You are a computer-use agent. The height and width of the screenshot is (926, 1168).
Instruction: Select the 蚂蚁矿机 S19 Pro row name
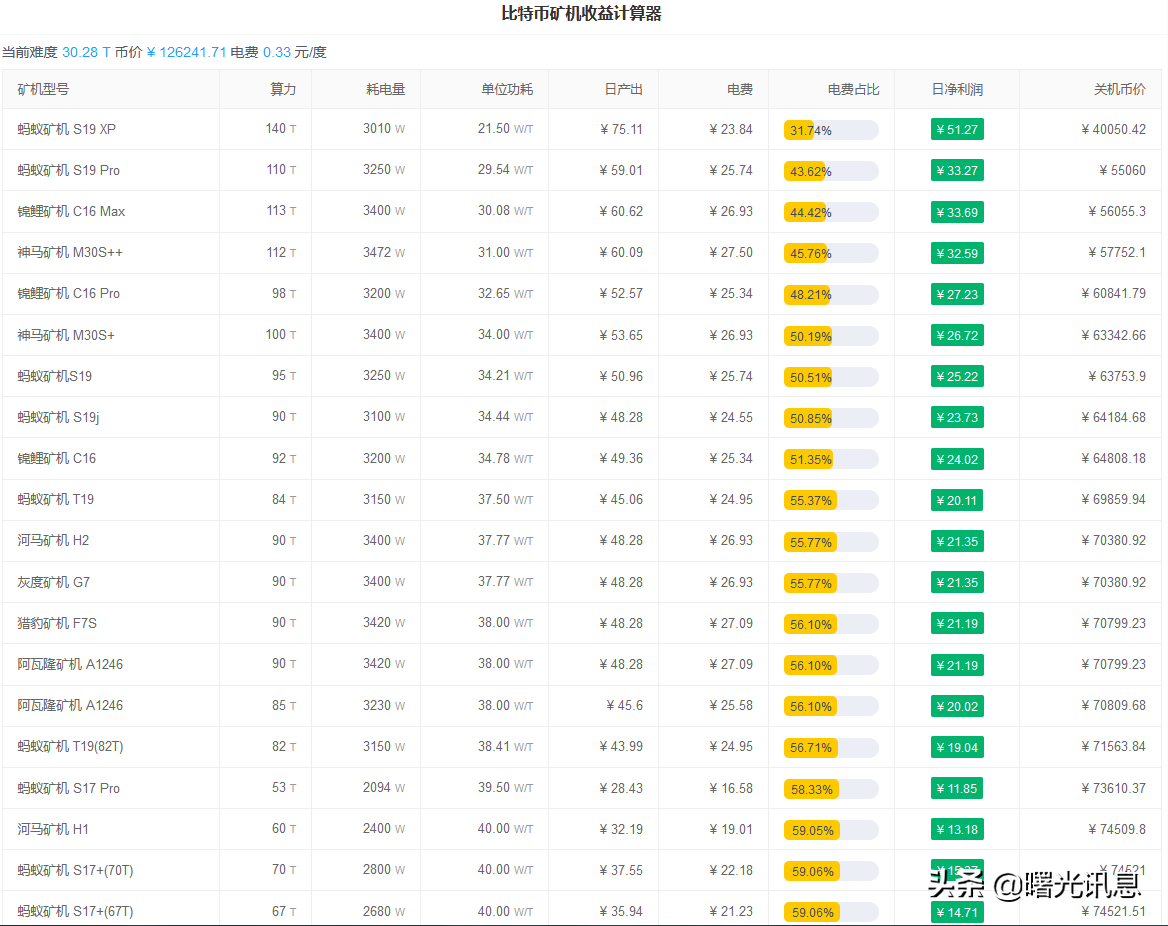tap(69, 170)
